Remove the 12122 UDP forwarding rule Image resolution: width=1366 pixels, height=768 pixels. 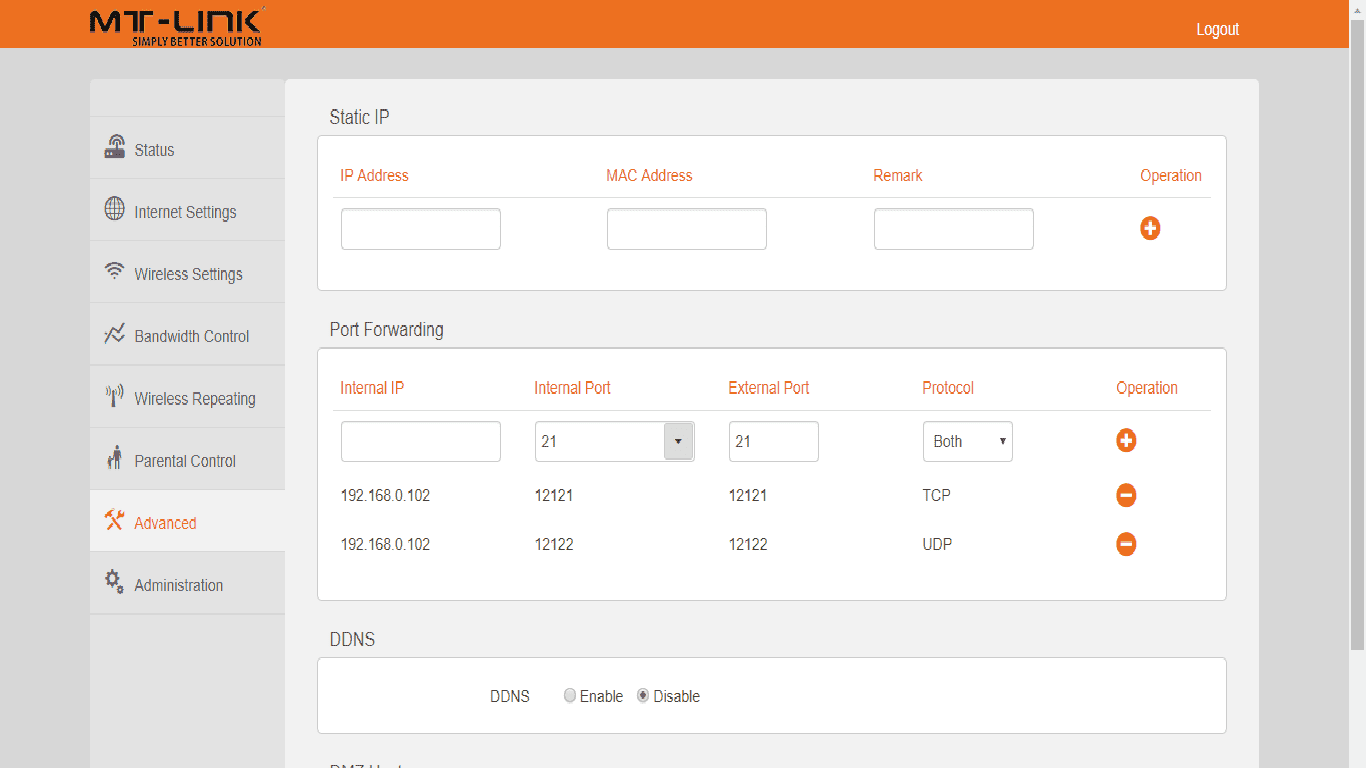[x=1126, y=544]
